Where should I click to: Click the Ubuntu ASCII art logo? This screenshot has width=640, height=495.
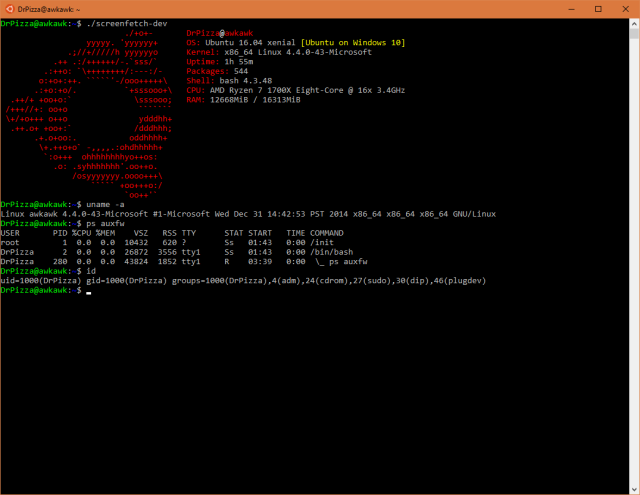tap(89, 114)
